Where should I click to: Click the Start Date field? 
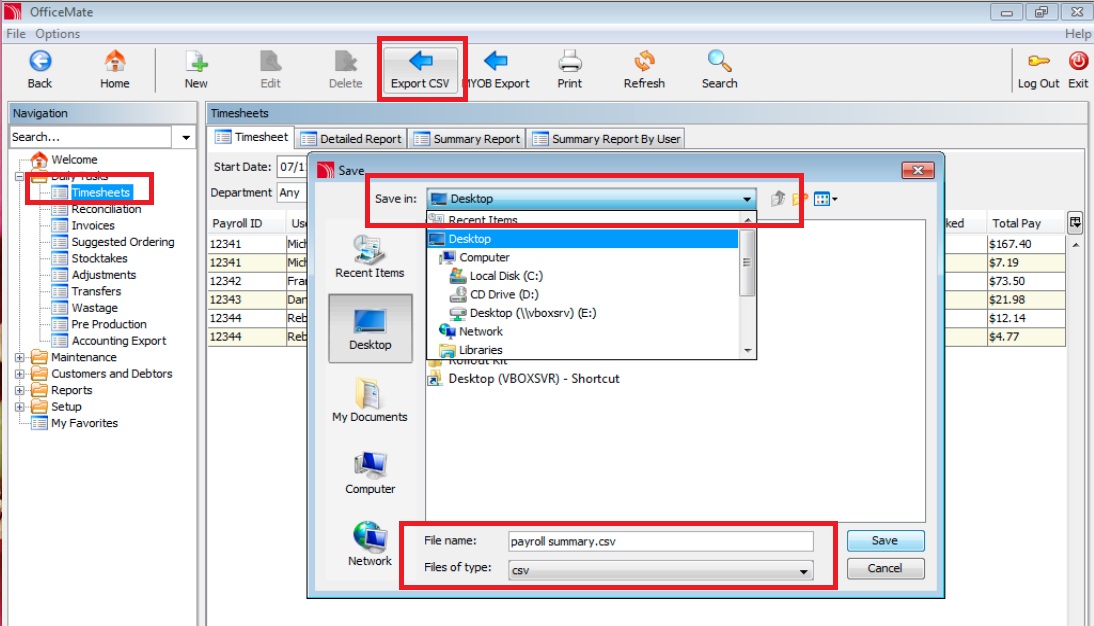(x=292, y=167)
